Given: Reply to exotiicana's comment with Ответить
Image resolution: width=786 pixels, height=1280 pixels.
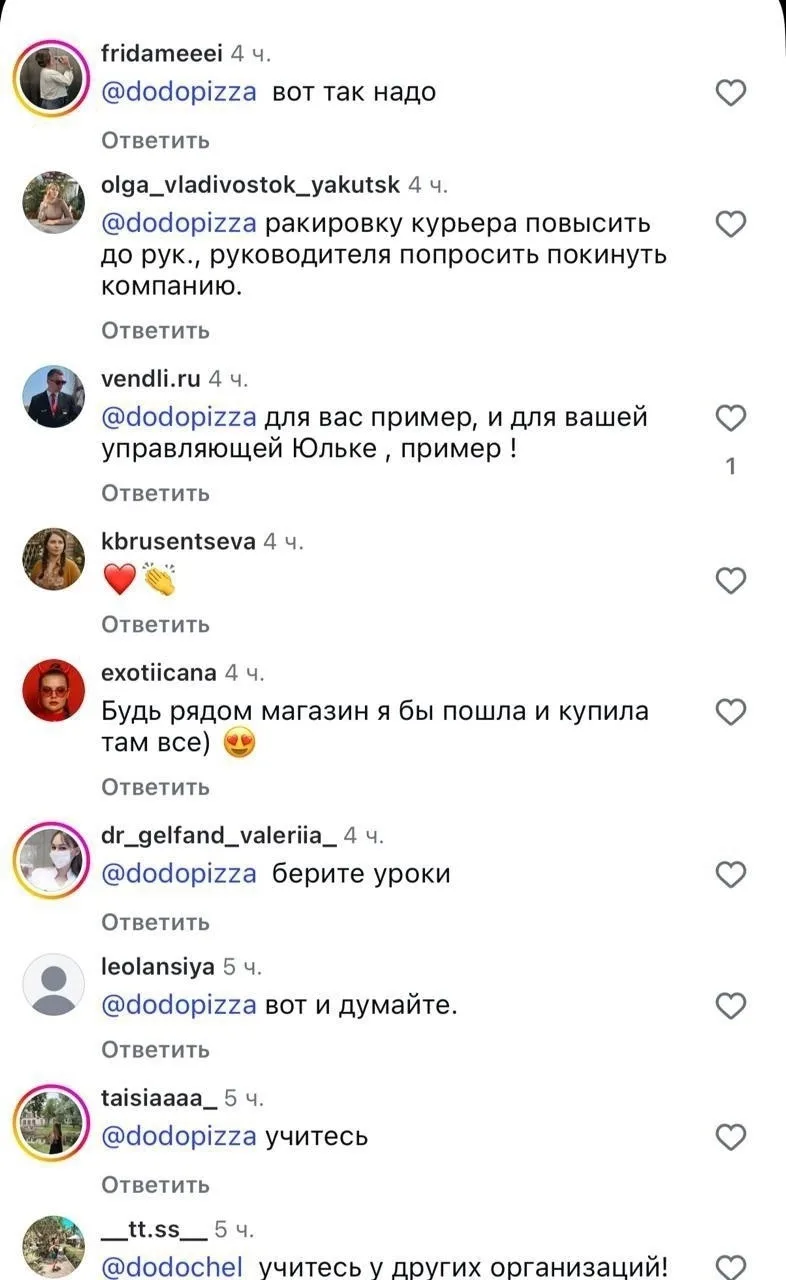Looking at the screenshot, I should [x=156, y=788].
